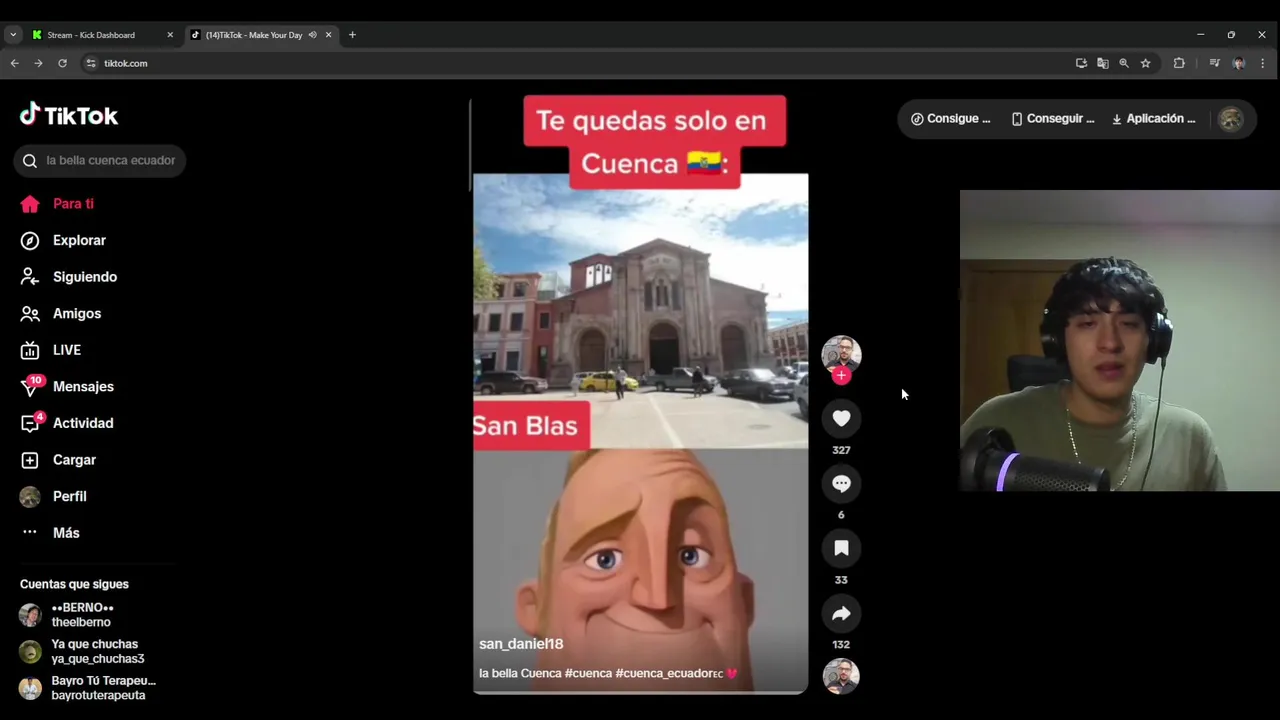Open the Amigos section
This screenshot has height=720, width=1280.
tap(77, 313)
